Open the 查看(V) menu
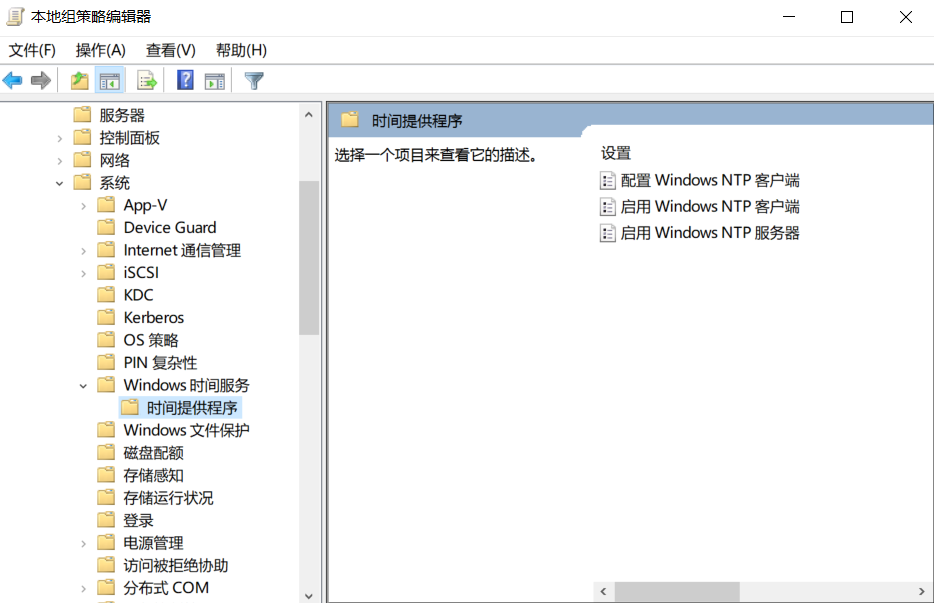The image size is (934, 603). [x=171, y=51]
